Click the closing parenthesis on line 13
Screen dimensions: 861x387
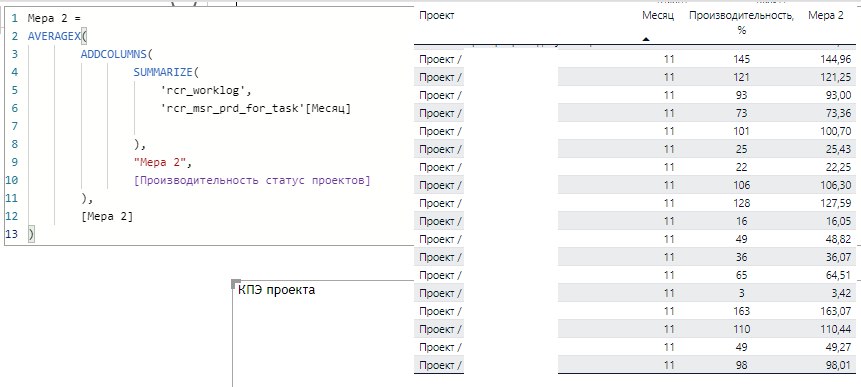31,234
